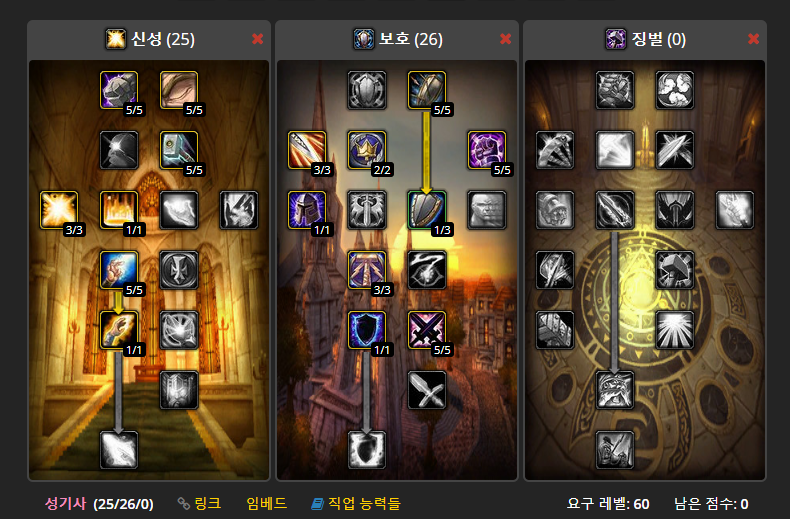
Task: Click the knight helmet talent 1/1
Action: [307, 210]
